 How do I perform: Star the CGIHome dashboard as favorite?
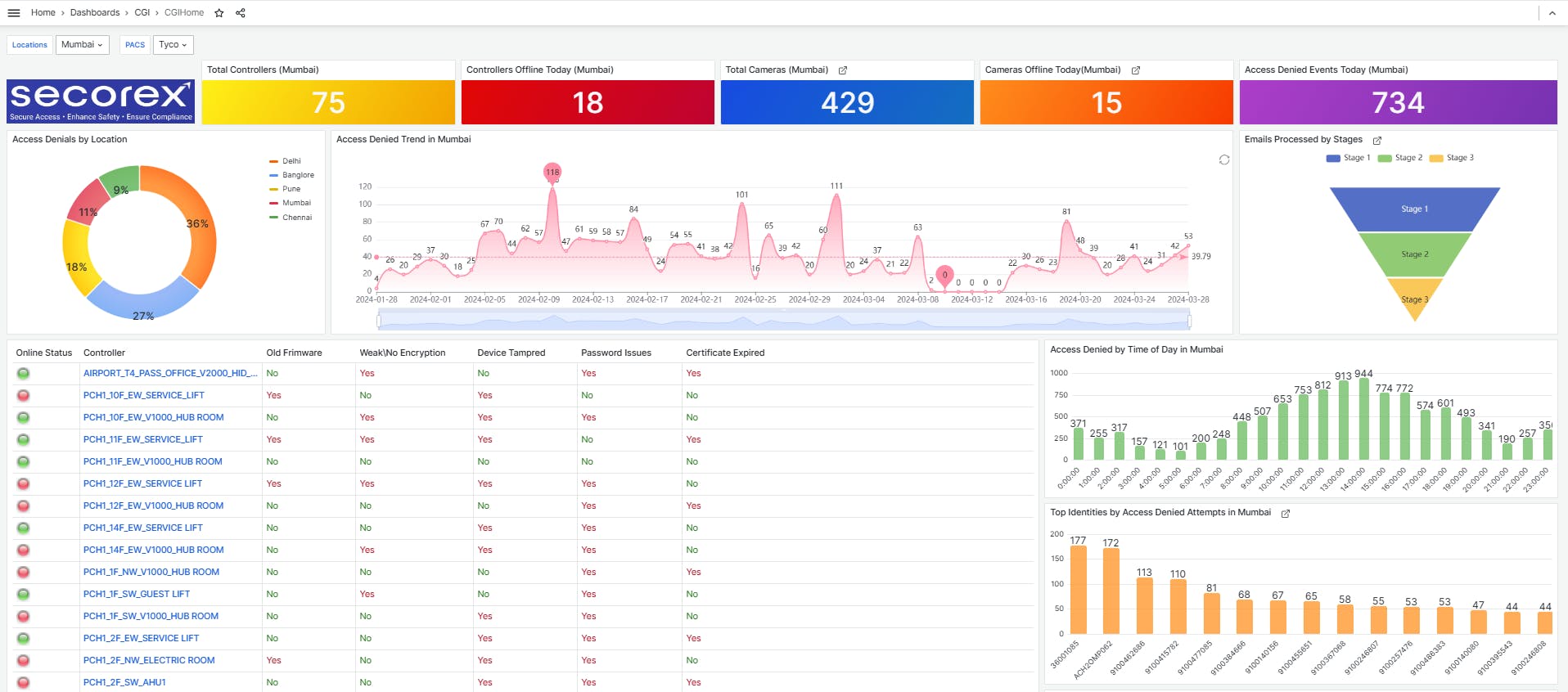click(219, 13)
